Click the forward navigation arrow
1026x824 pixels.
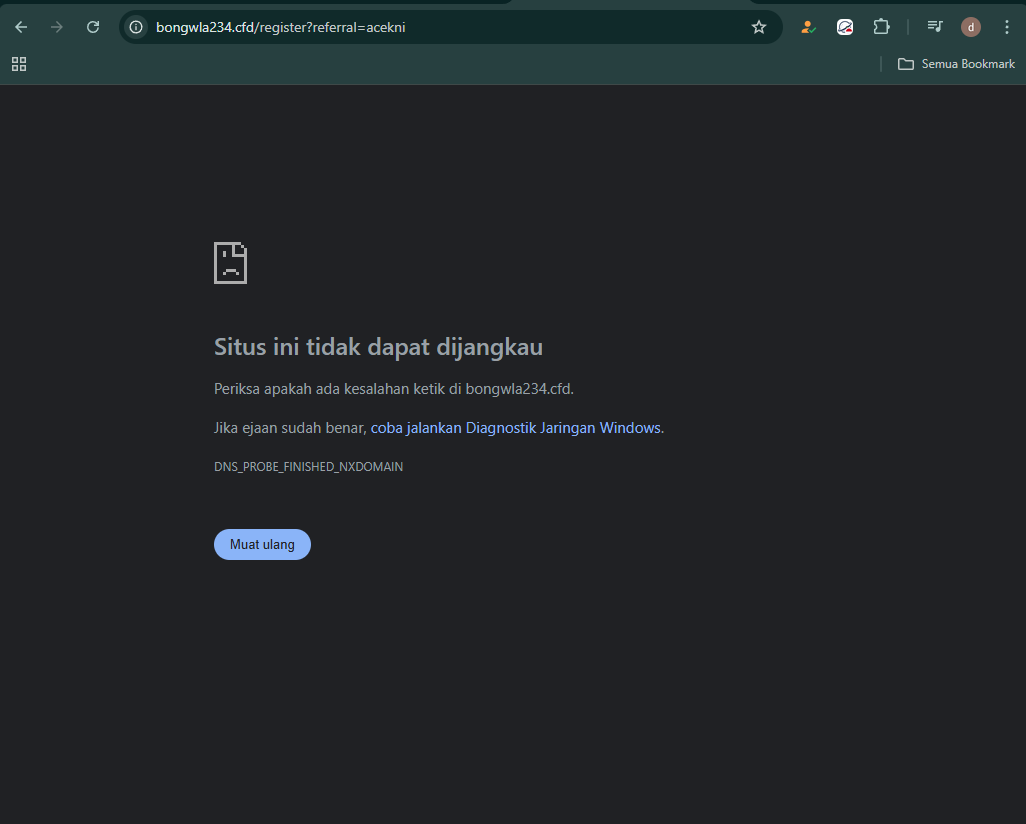click(x=57, y=27)
